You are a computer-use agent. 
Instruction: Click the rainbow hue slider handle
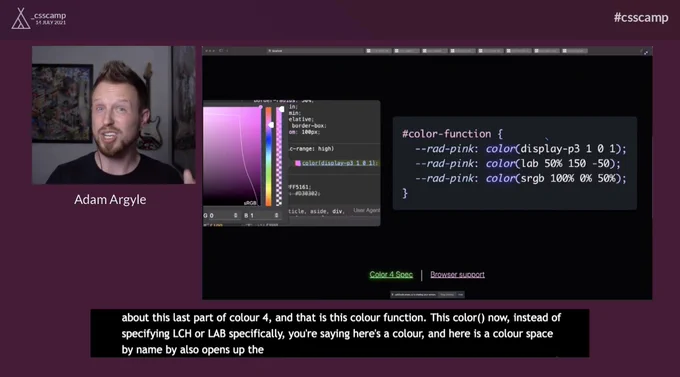click(x=271, y=125)
